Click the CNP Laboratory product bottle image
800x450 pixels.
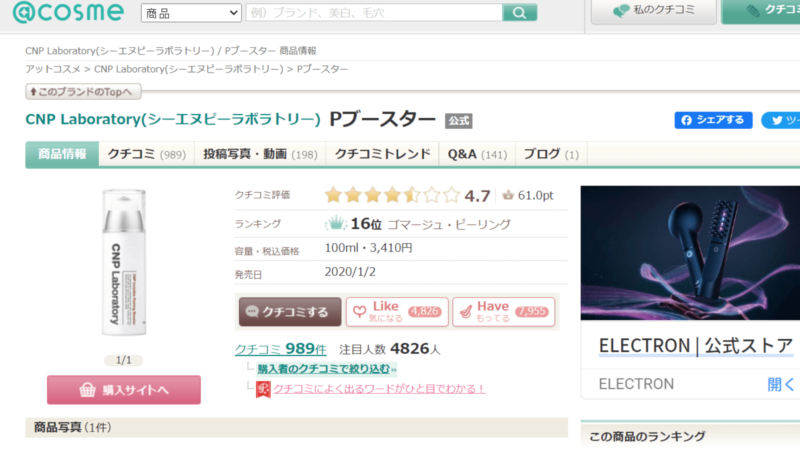[x=123, y=262]
